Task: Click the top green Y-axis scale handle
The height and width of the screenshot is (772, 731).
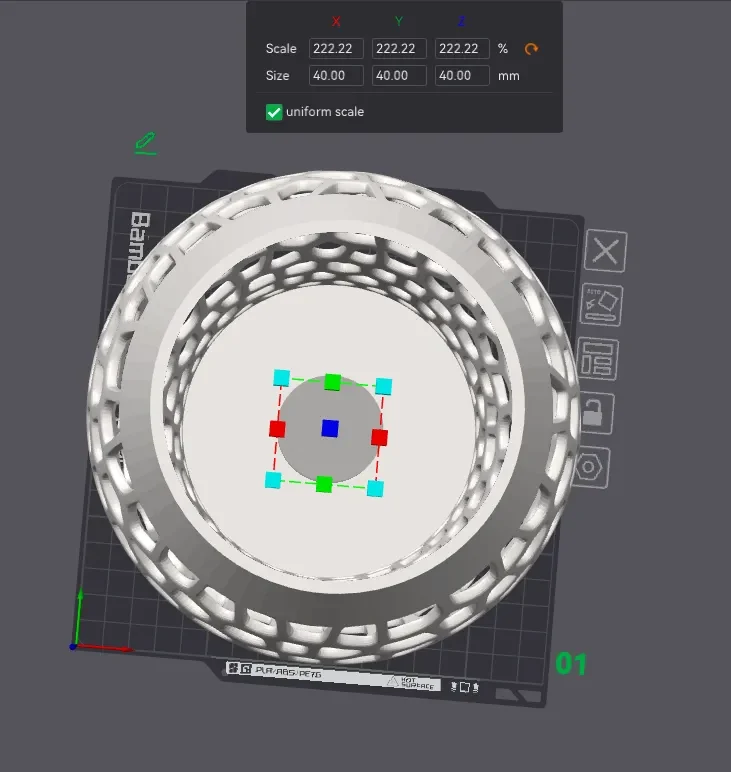Action: coord(333,382)
